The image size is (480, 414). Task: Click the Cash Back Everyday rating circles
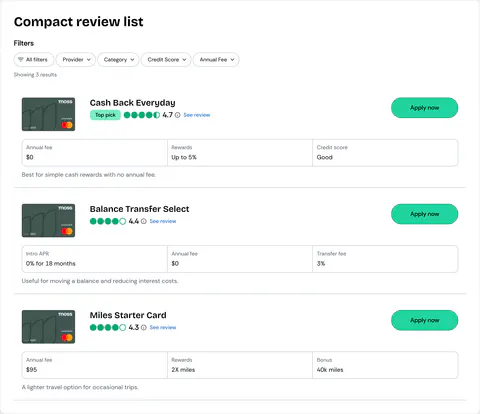[x=142, y=115]
